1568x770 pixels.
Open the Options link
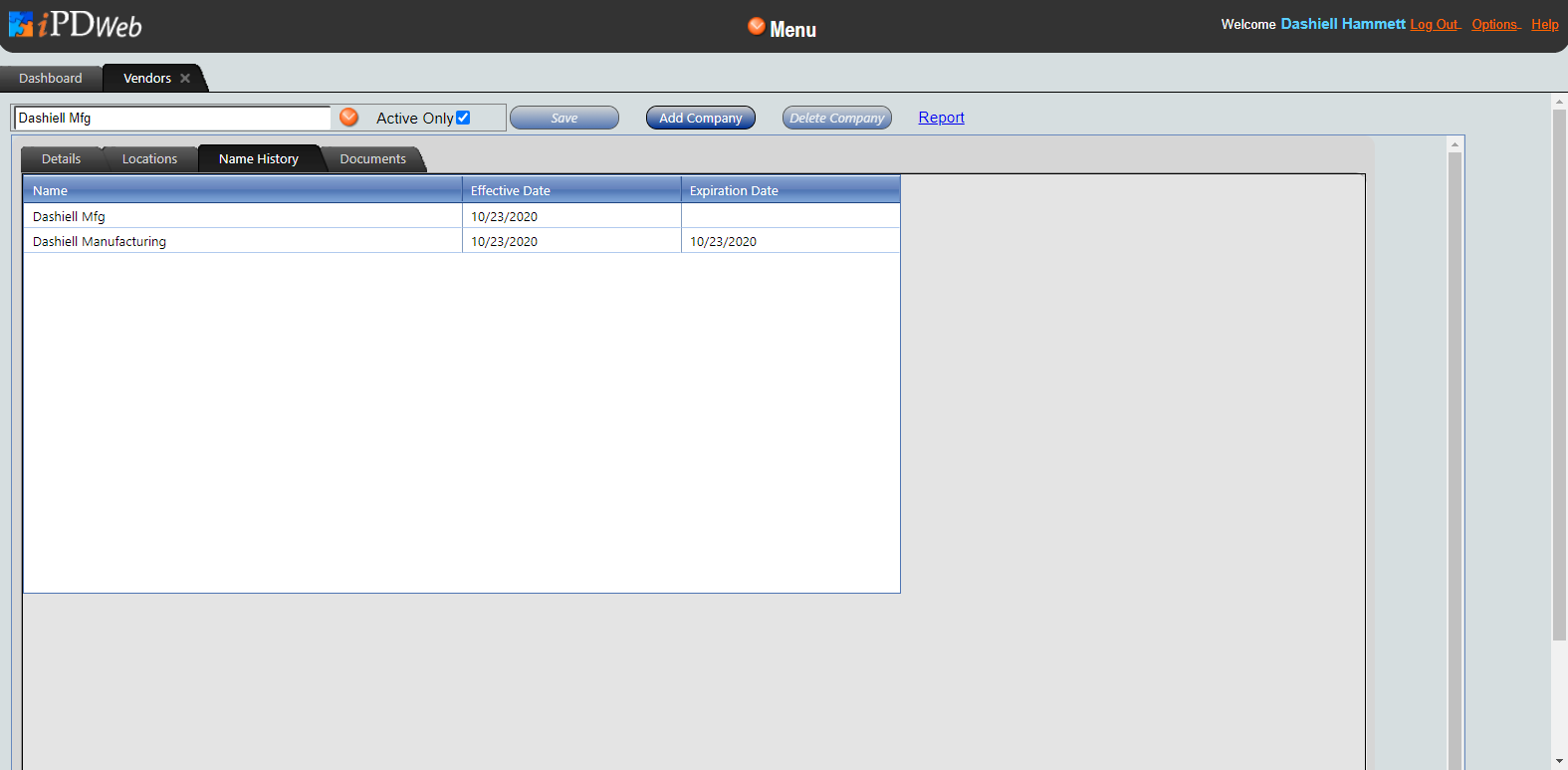1494,25
